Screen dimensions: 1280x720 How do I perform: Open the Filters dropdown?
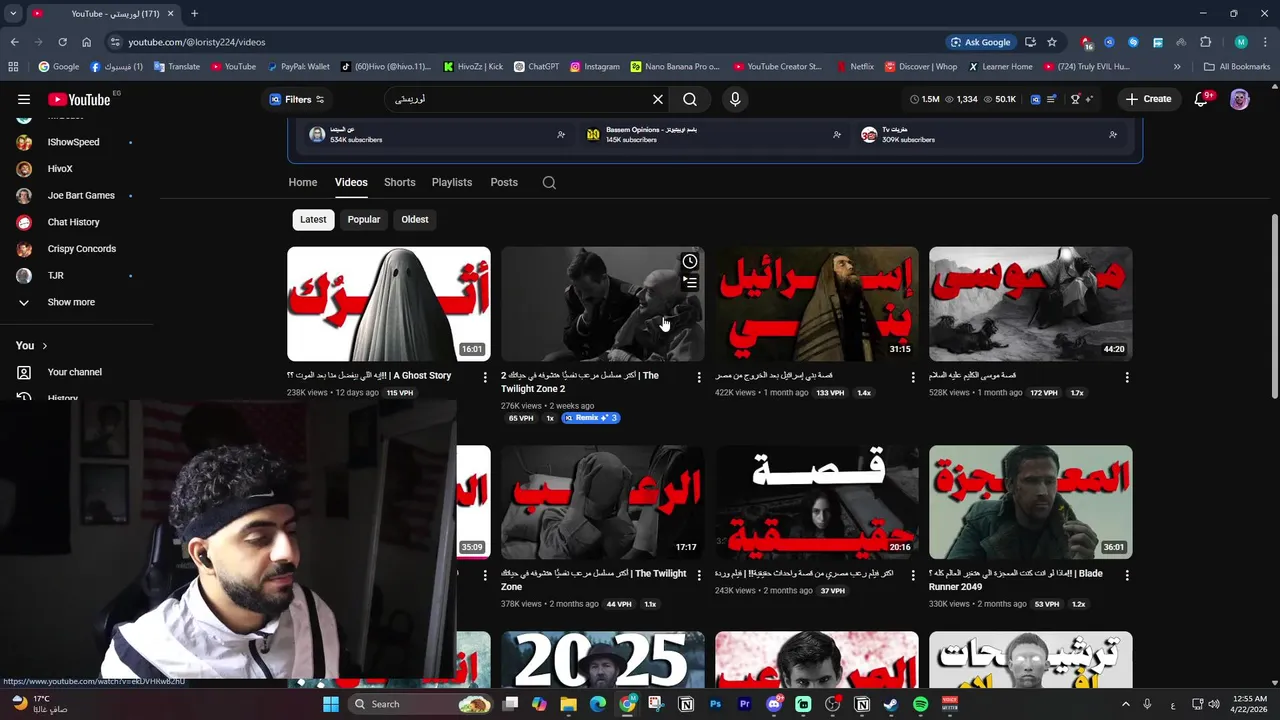click(297, 99)
